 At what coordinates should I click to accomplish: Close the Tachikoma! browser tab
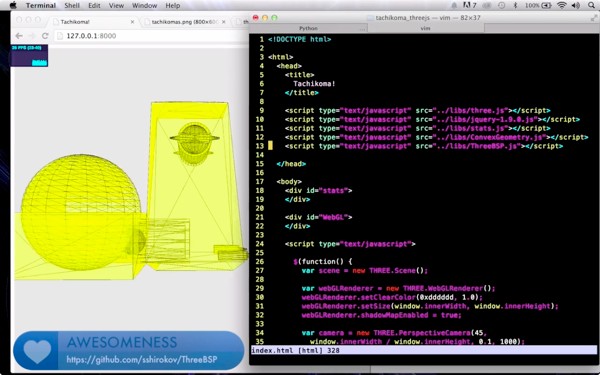(132, 22)
